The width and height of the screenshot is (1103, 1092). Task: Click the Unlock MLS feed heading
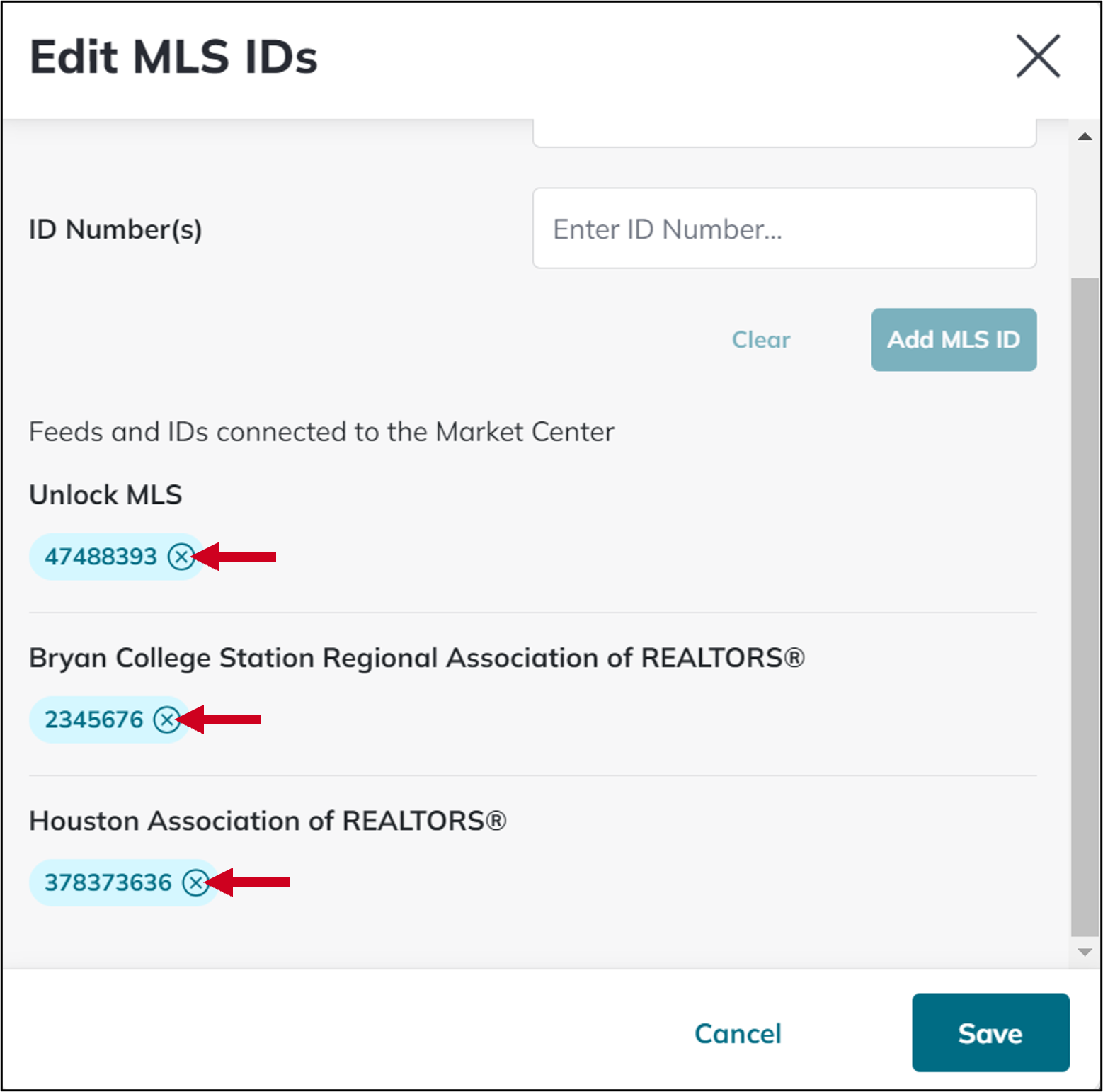tap(105, 495)
